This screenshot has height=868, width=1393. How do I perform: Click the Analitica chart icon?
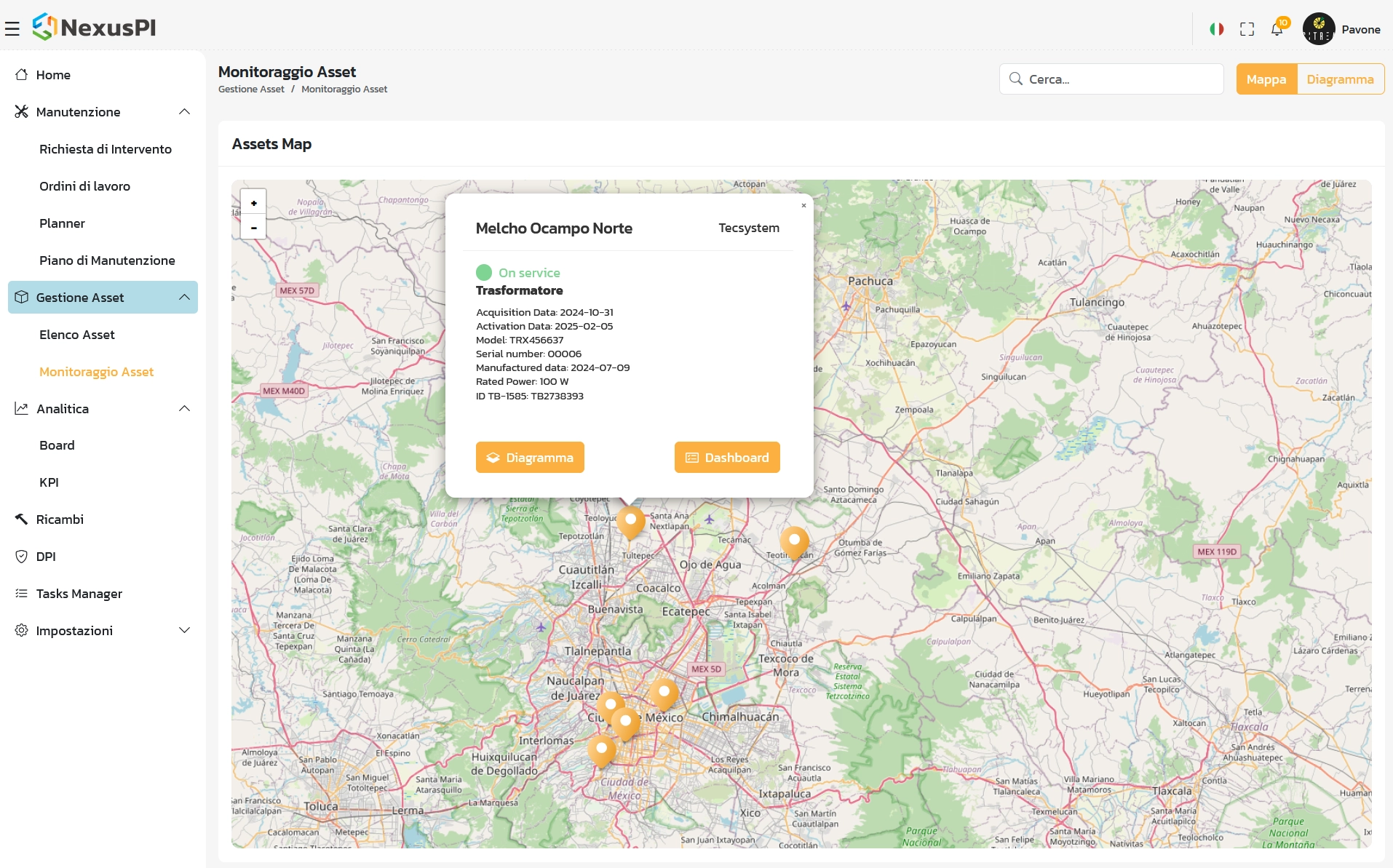click(x=21, y=408)
